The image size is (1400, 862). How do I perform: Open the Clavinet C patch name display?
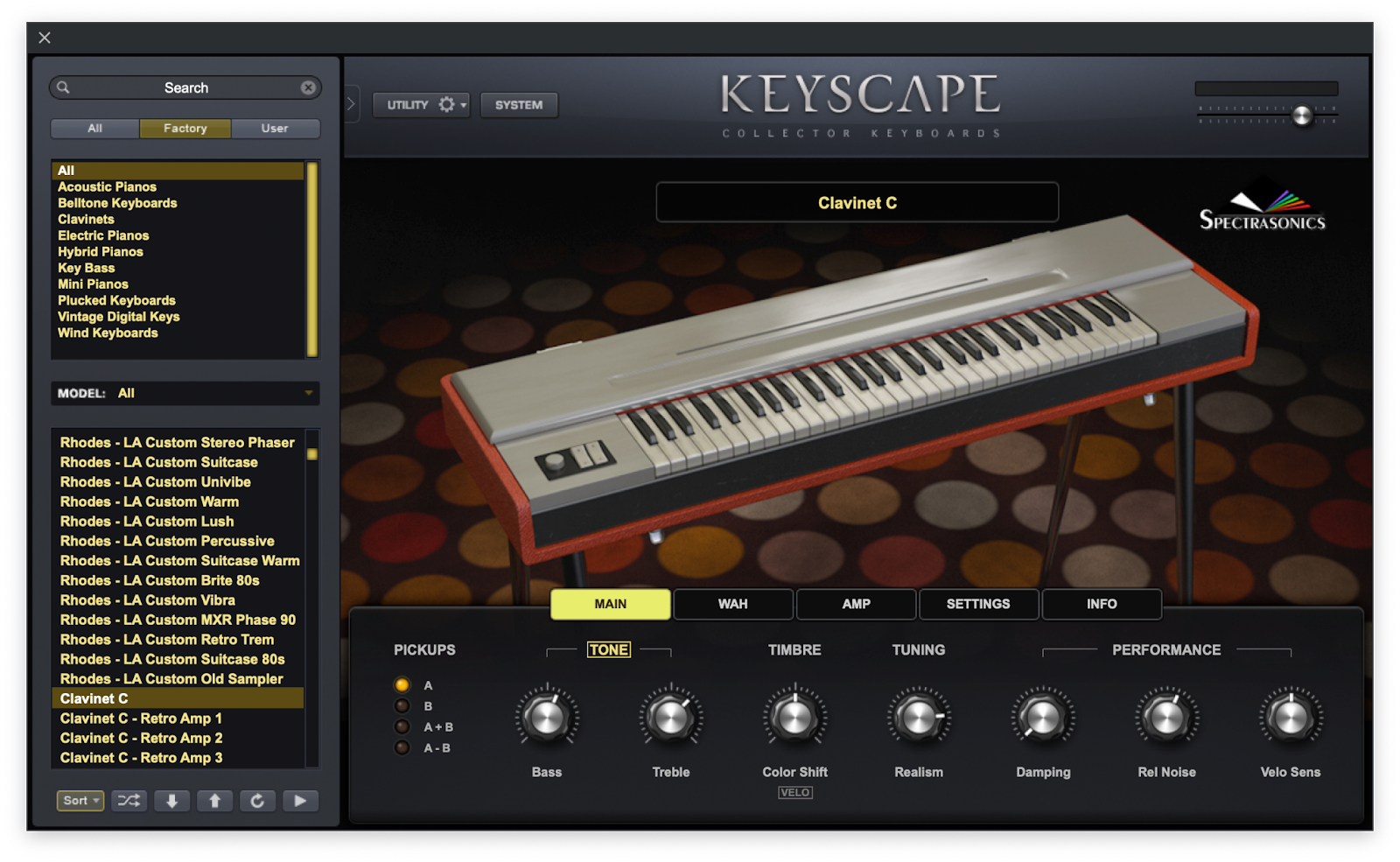[857, 203]
